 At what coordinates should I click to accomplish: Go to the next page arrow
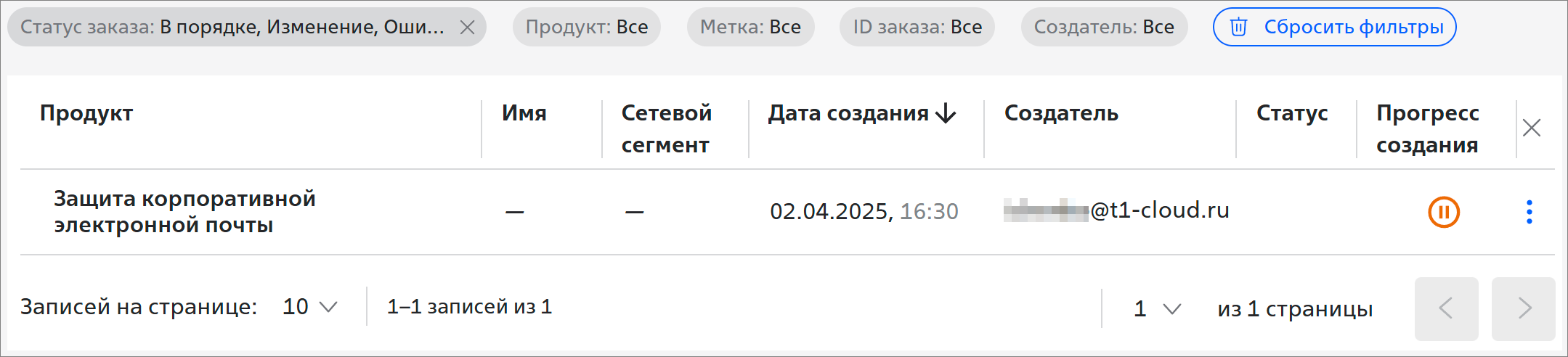(1524, 308)
